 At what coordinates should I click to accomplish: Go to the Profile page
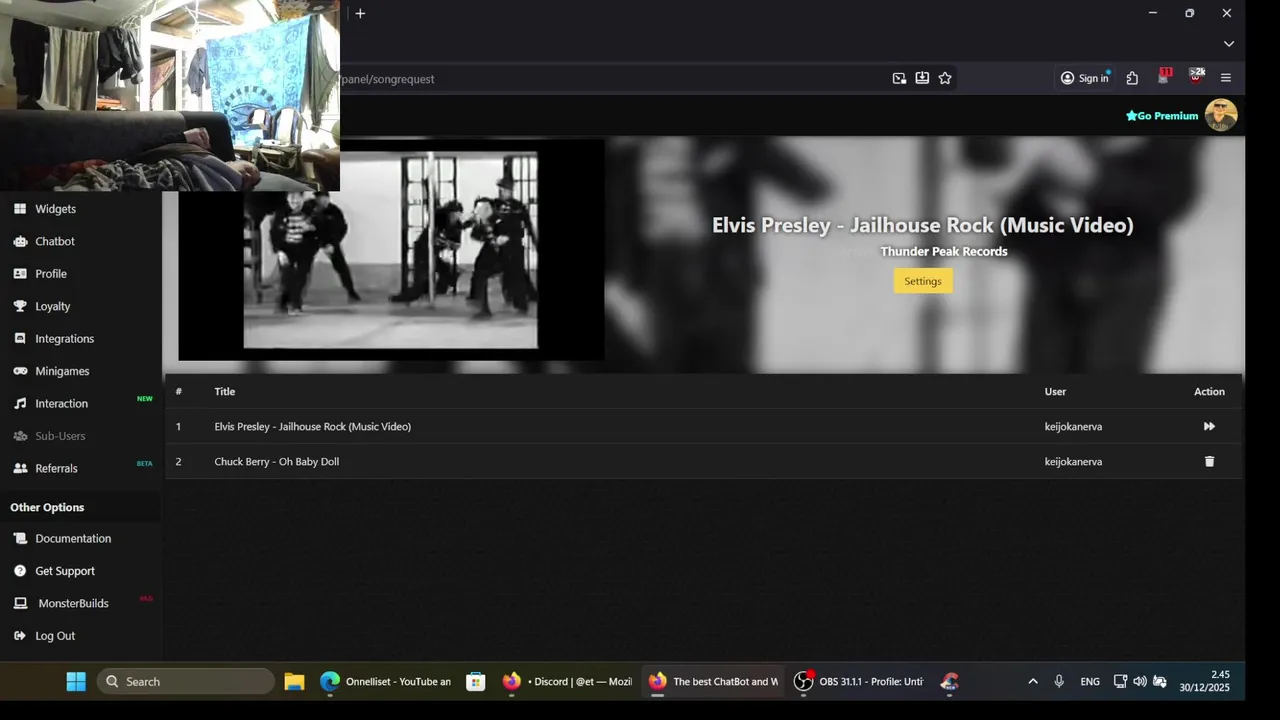pos(51,274)
